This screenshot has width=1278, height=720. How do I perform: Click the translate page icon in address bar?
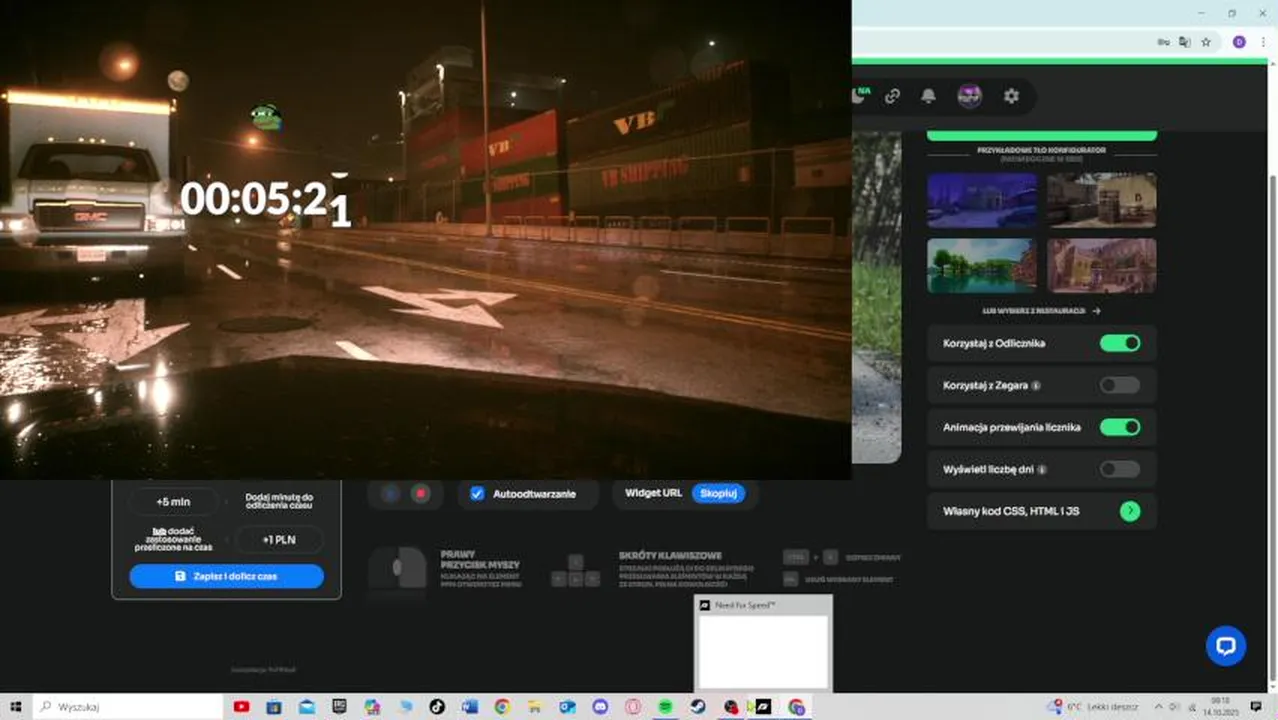pyautogui.click(x=1184, y=42)
